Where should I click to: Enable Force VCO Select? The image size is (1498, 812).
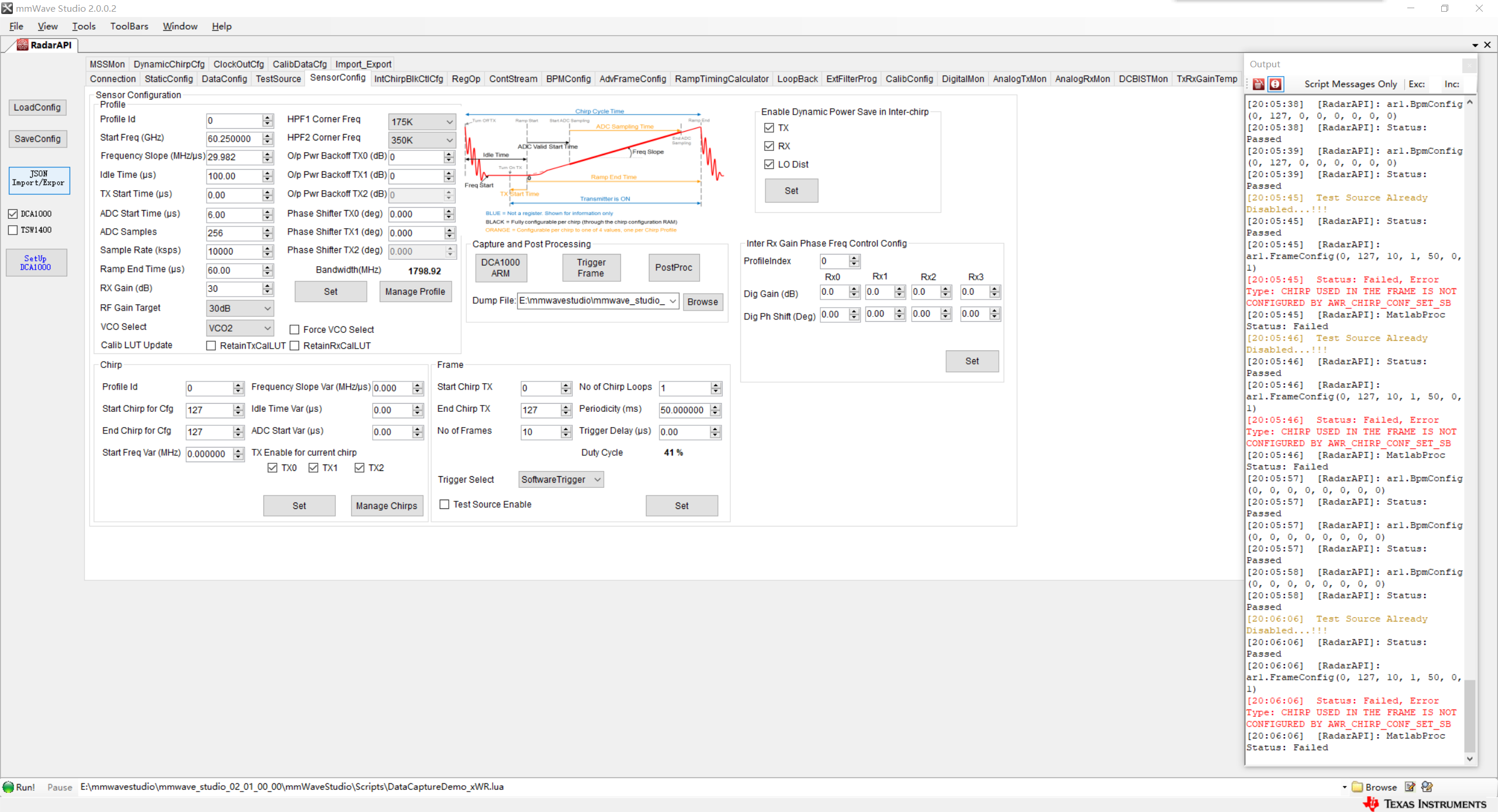294,329
